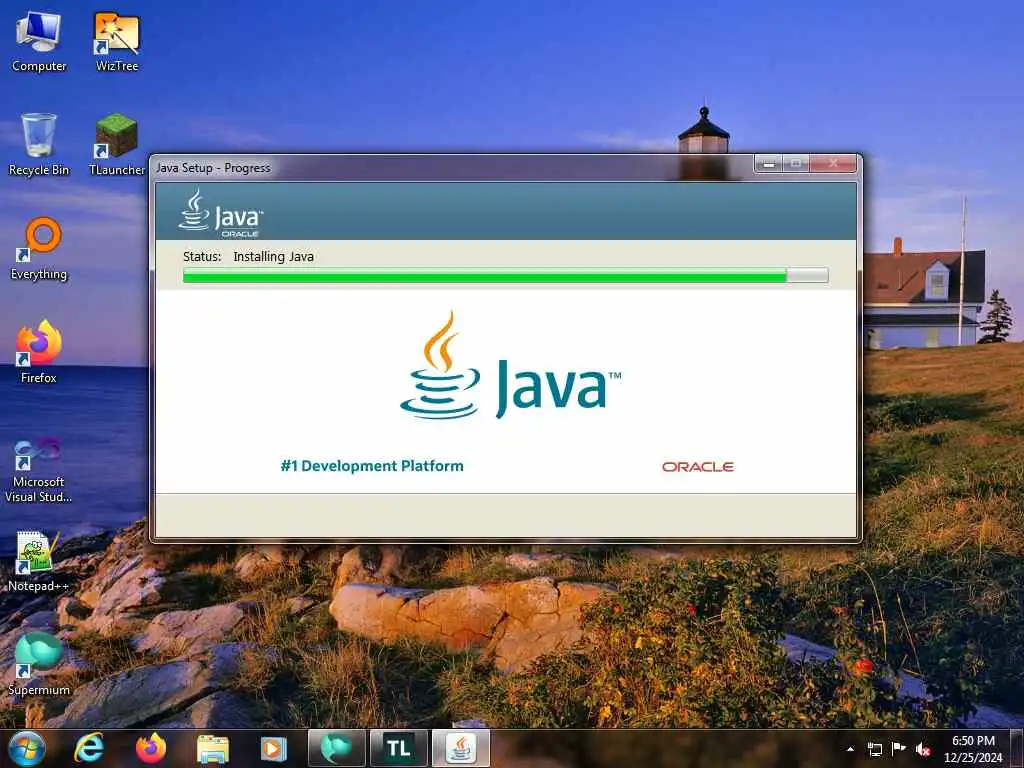Switch to Supermium taskbar window
This screenshot has width=1024, height=768.
[x=336, y=748]
